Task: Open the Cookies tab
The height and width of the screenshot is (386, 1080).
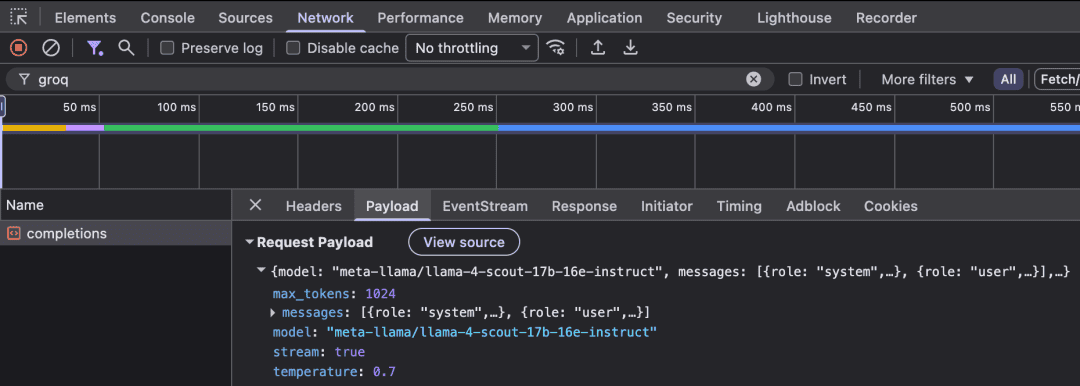Action: pyautogui.click(x=891, y=206)
